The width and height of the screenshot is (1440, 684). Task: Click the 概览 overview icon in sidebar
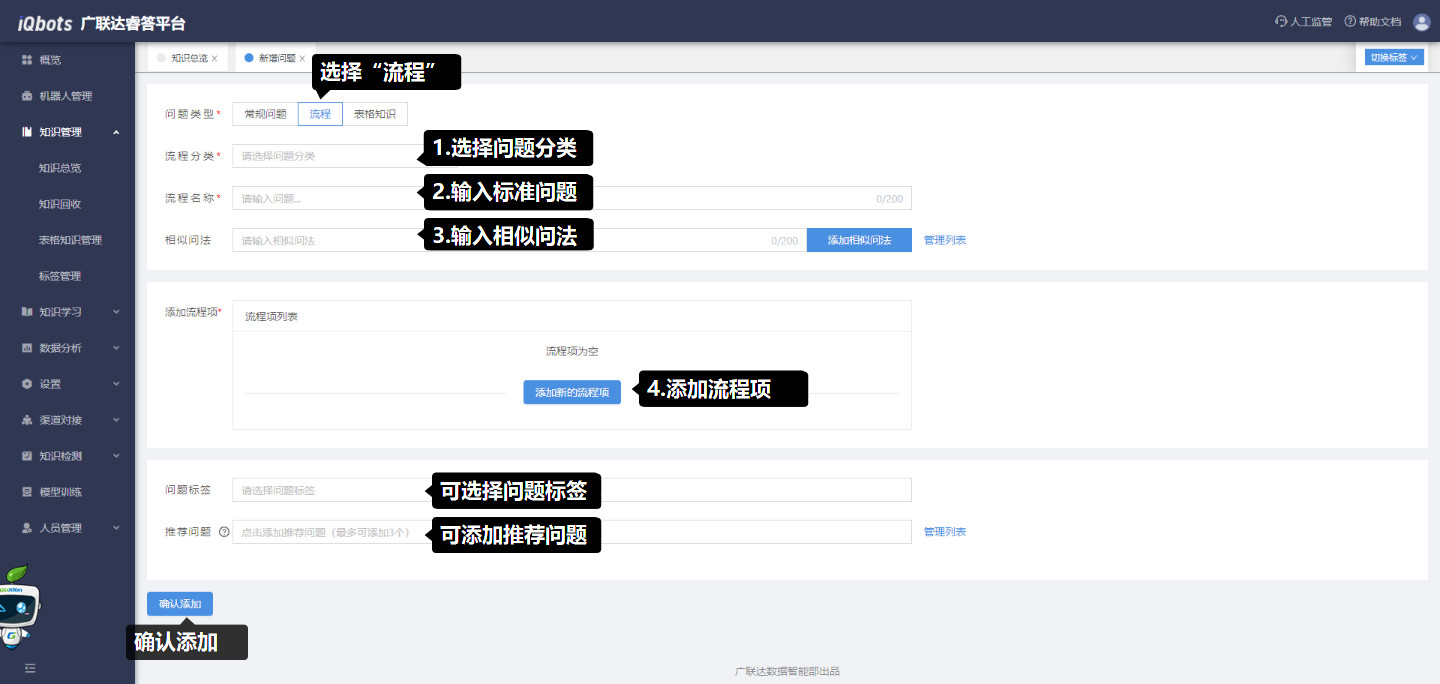coord(27,60)
